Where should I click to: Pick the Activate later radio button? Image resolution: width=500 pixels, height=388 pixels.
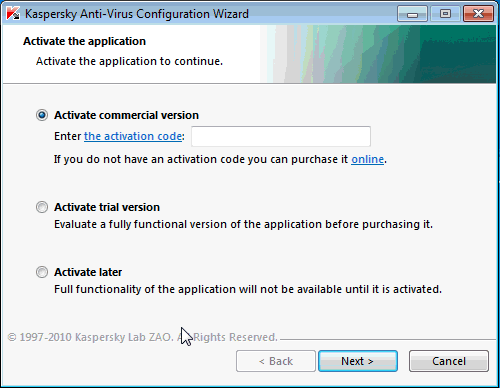pos(42,272)
